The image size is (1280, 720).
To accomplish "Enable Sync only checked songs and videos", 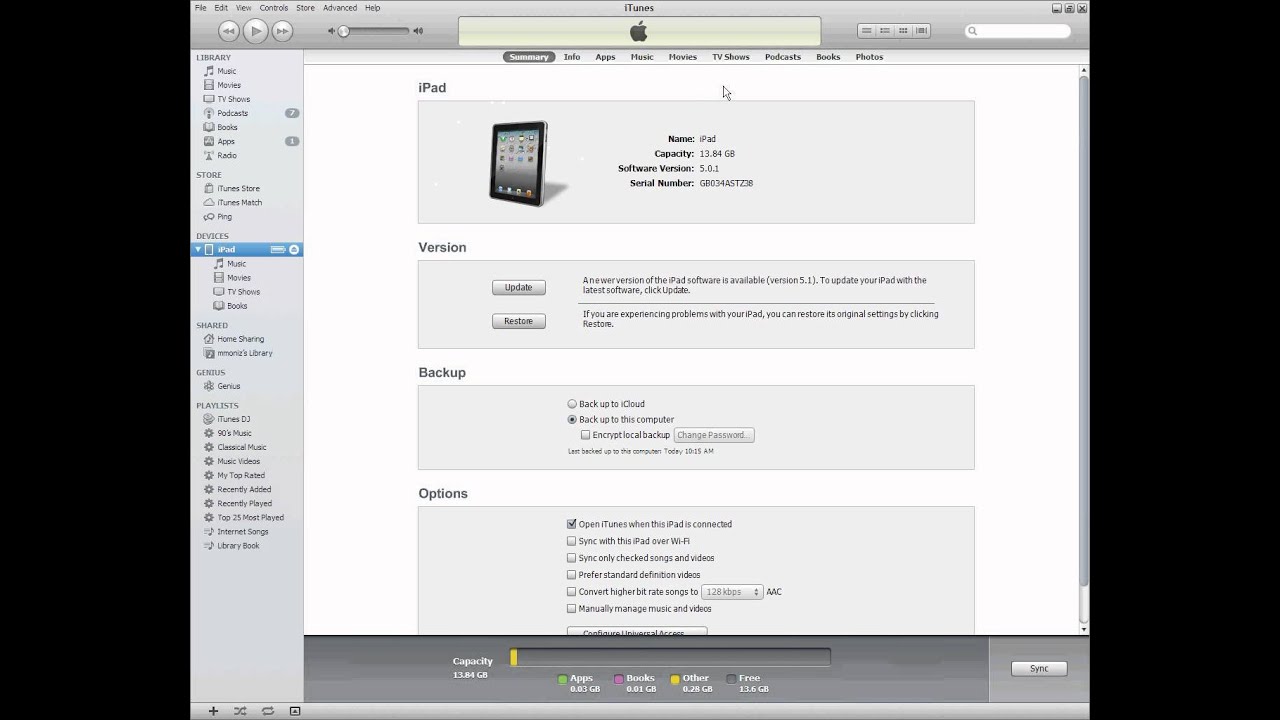I will pyautogui.click(x=572, y=558).
